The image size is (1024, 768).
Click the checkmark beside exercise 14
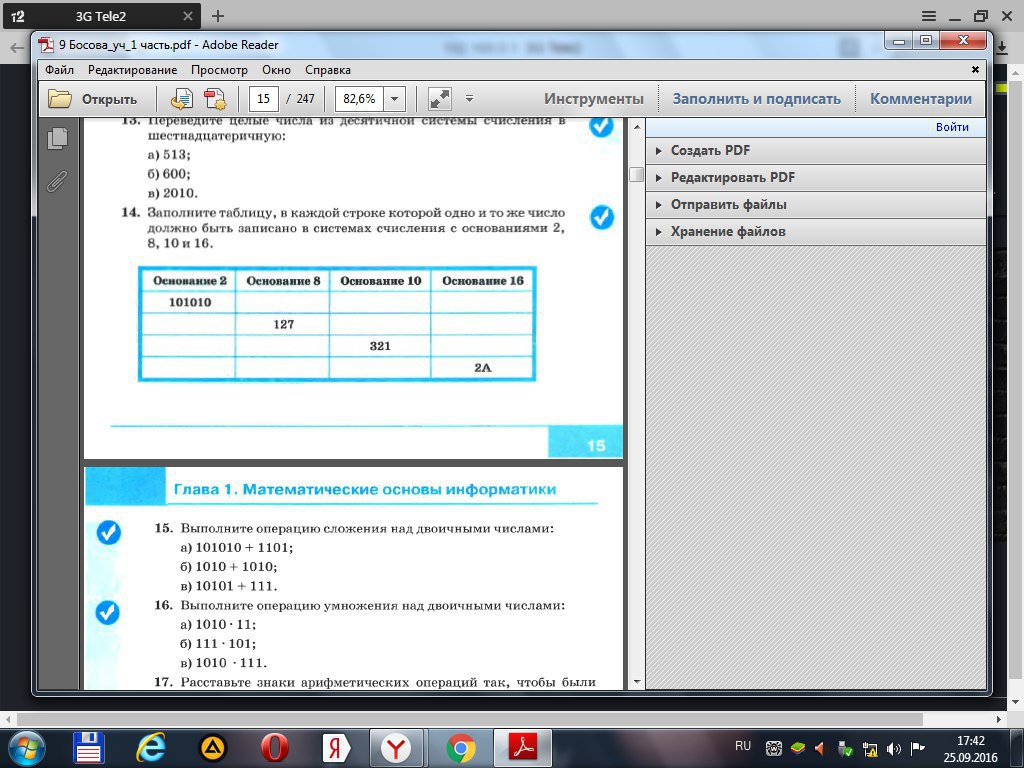pyautogui.click(x=601, y=217)
